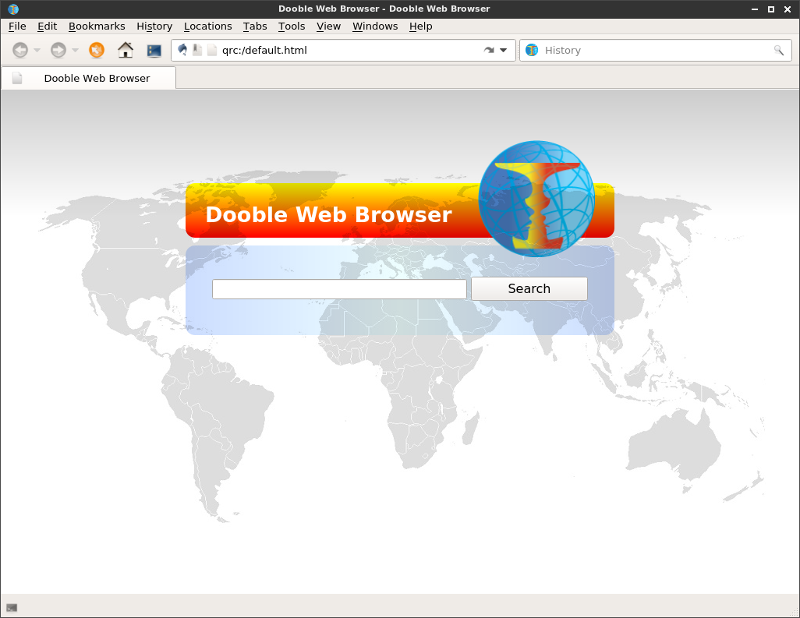Viewport: 800px width, 618px height.
Task: Click the magnifier icon in the History search field
Action: click(x=778, y=50)
